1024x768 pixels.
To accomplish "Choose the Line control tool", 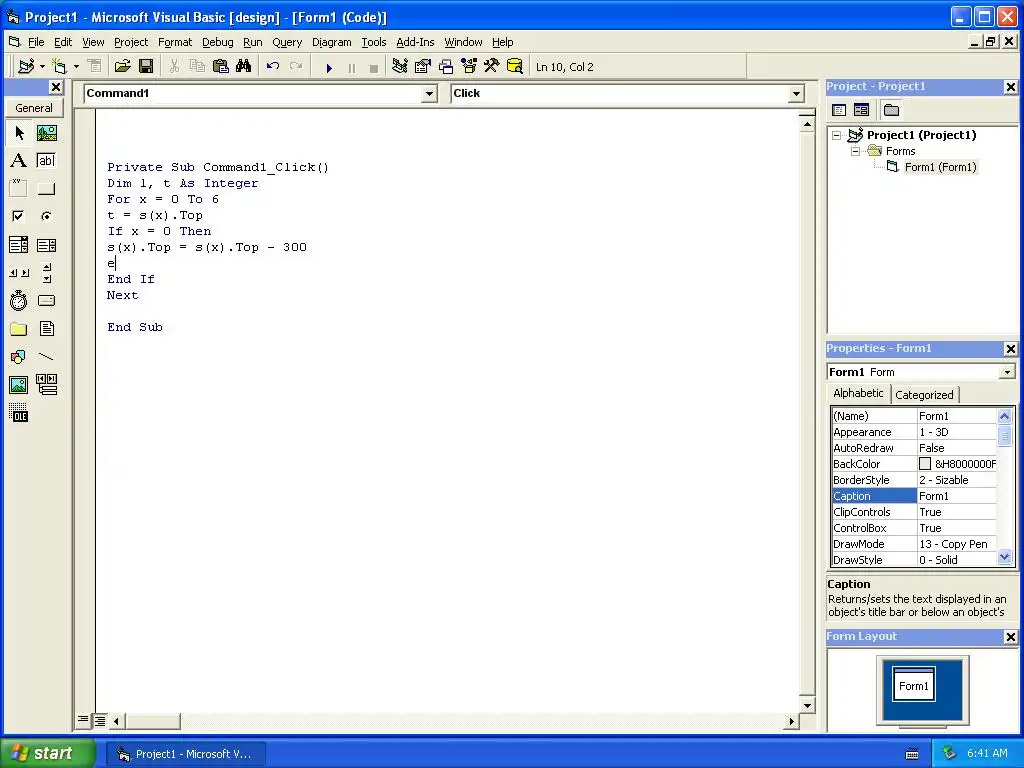I will click(46, 357).
